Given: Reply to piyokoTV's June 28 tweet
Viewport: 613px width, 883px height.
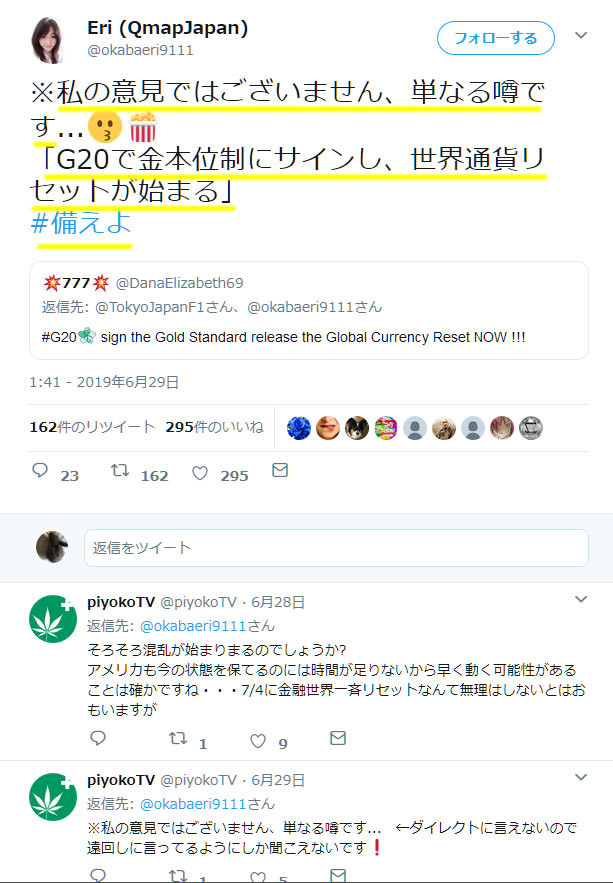Looking at the screenshot, I should [99, 738].
